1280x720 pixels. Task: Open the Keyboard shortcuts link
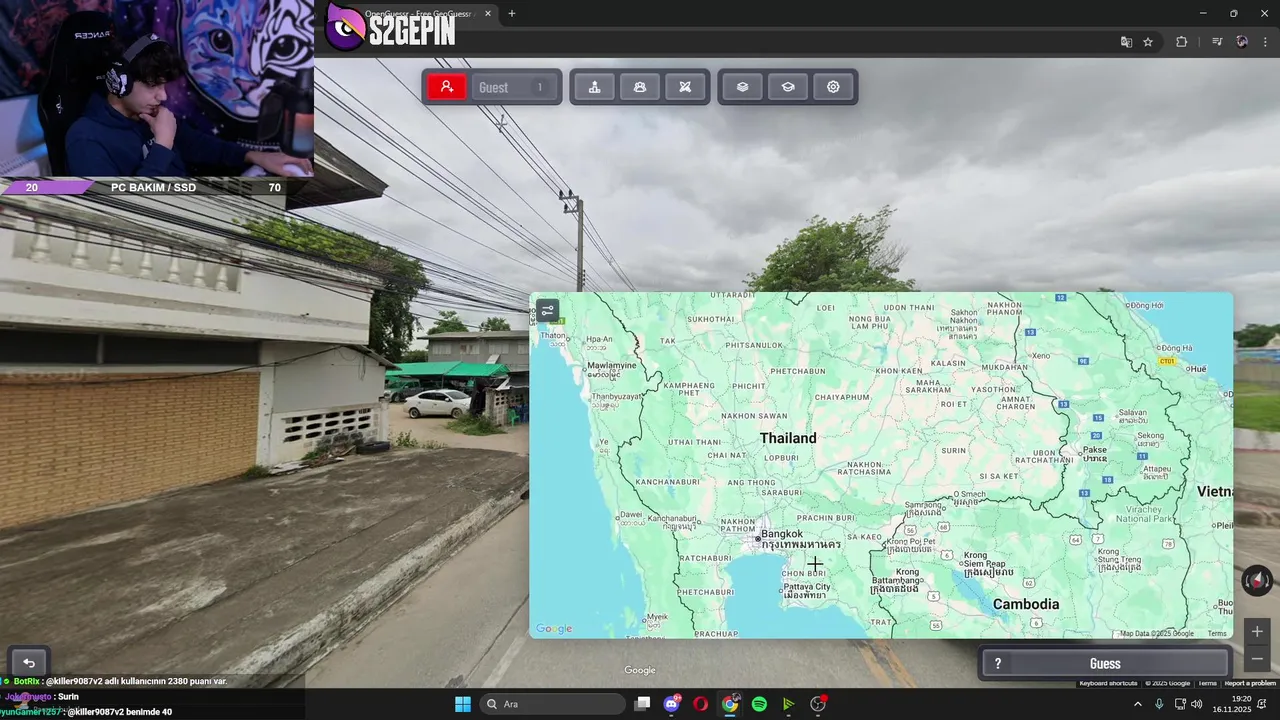(x=1108, y=683)
